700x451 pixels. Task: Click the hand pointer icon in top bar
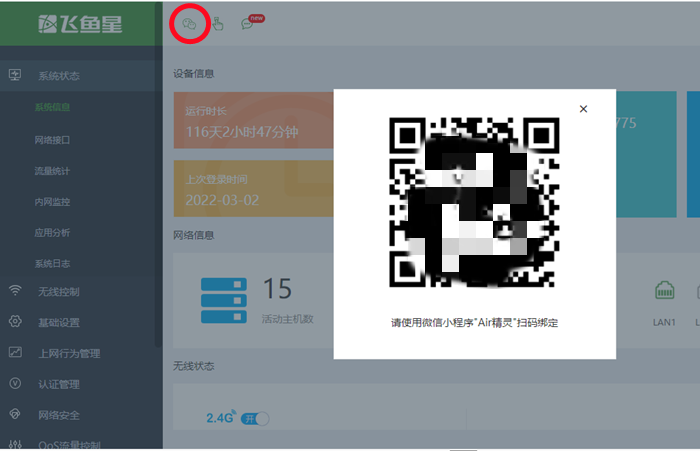(218, 24)
